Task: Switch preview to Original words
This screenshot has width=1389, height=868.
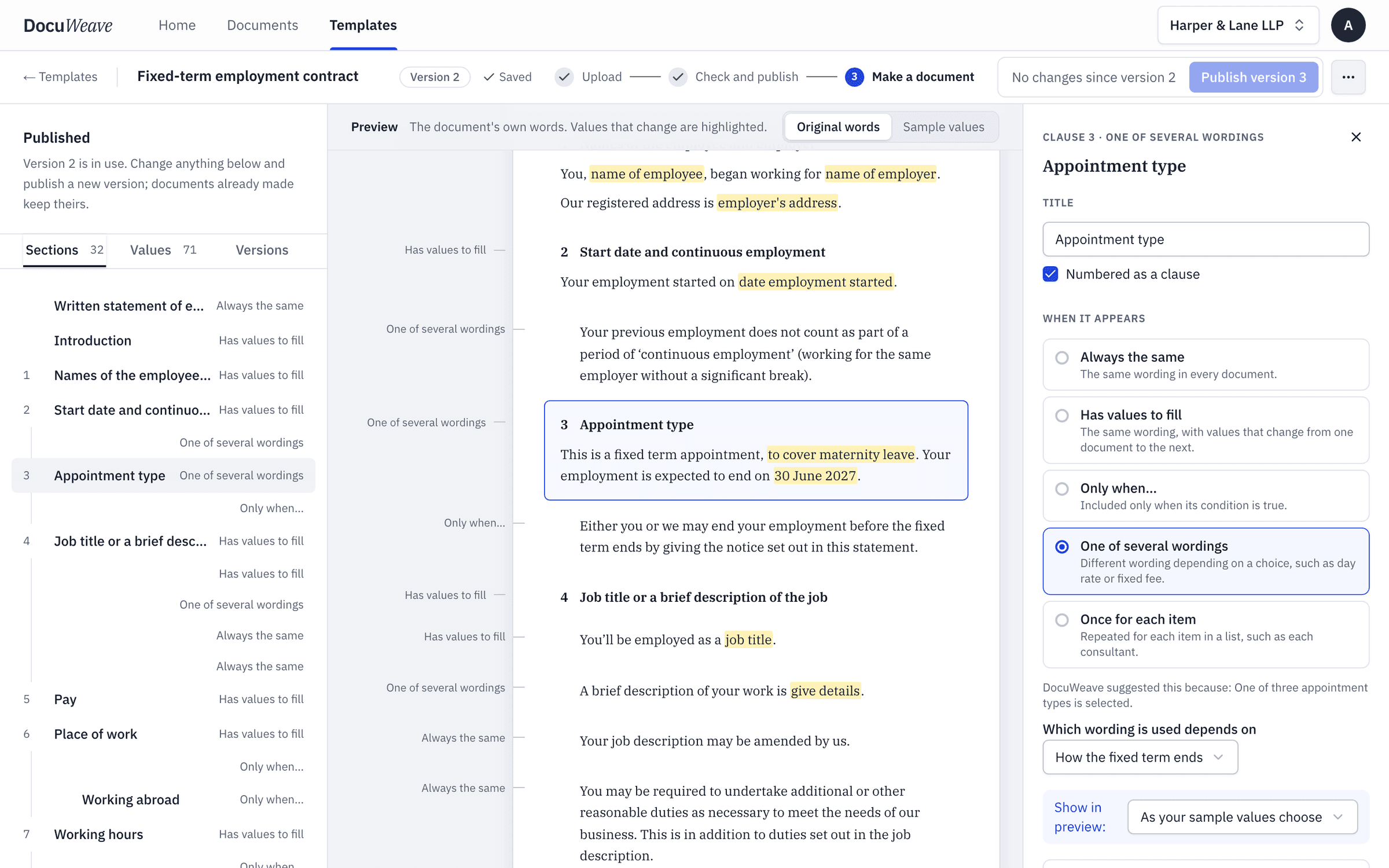Action: click(838, 127)
